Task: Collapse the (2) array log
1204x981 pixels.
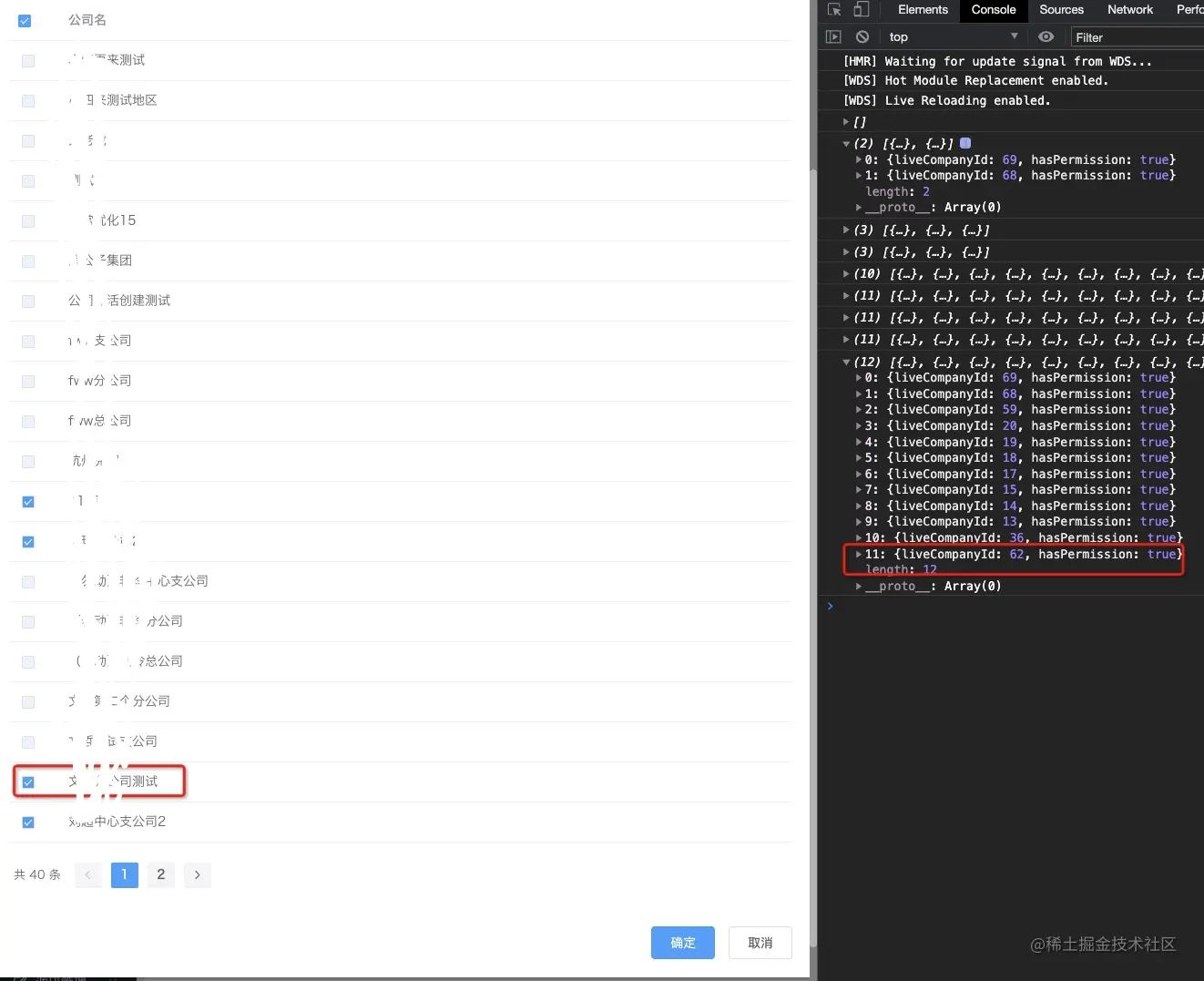Action: click(x=846, y=144)
